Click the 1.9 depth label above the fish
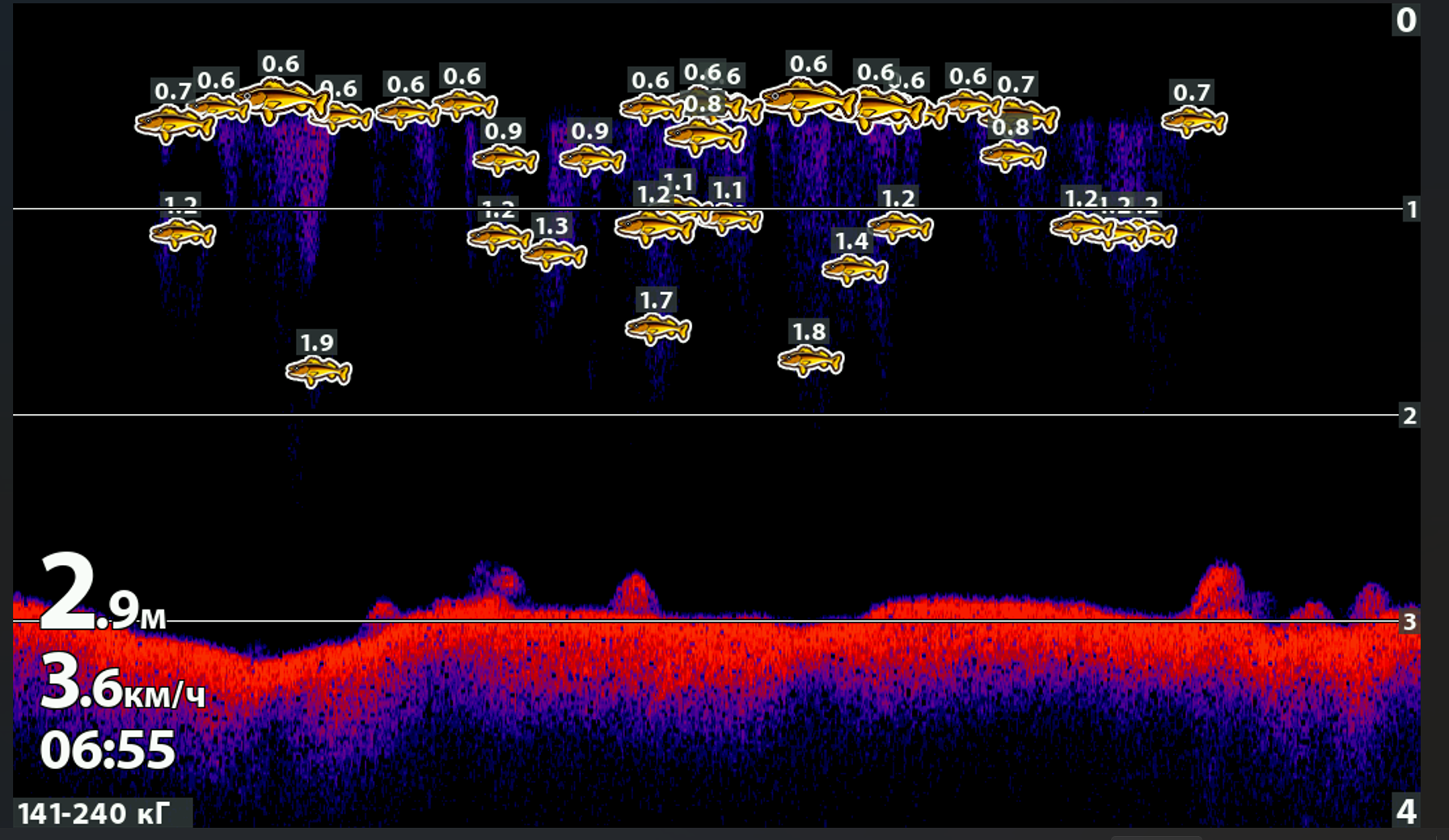The width and height of the screenshot is (1449, 840). tap(317, 342)
